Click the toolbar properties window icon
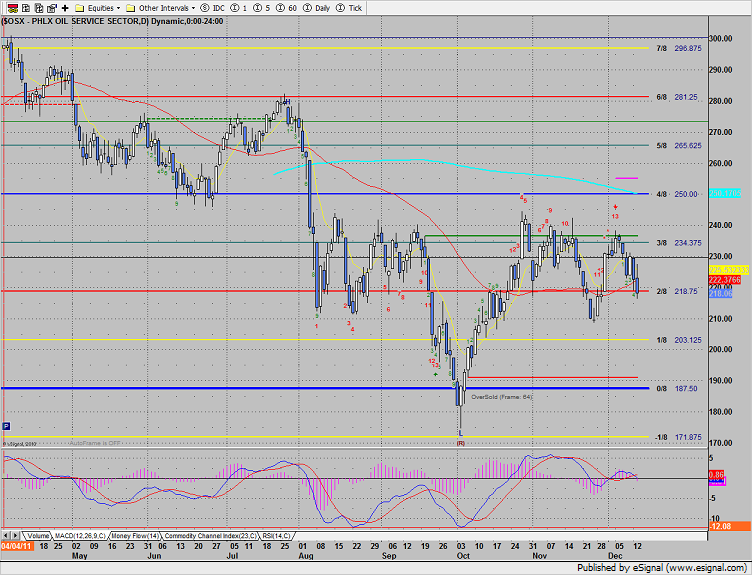 click(x=51, y=8)
